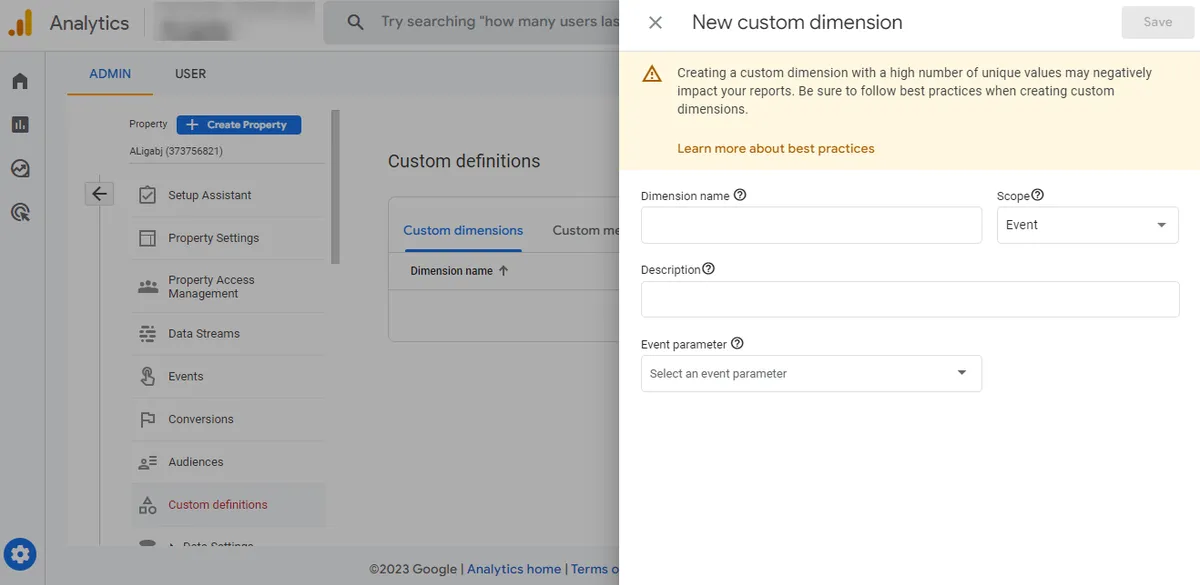Click Dimension name help icon
The height and width of the screenshot is (585, 1200).
click(x=740, y=195)
